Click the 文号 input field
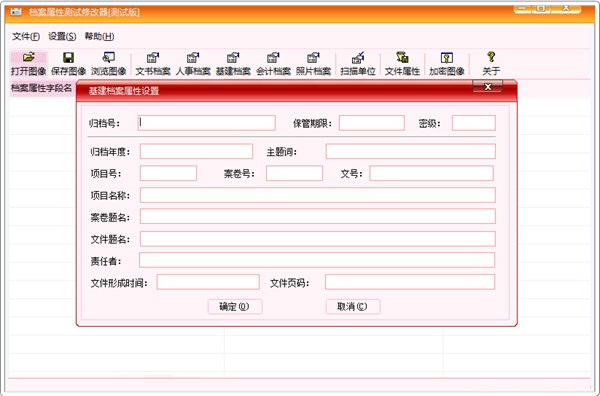 [431, 173]
